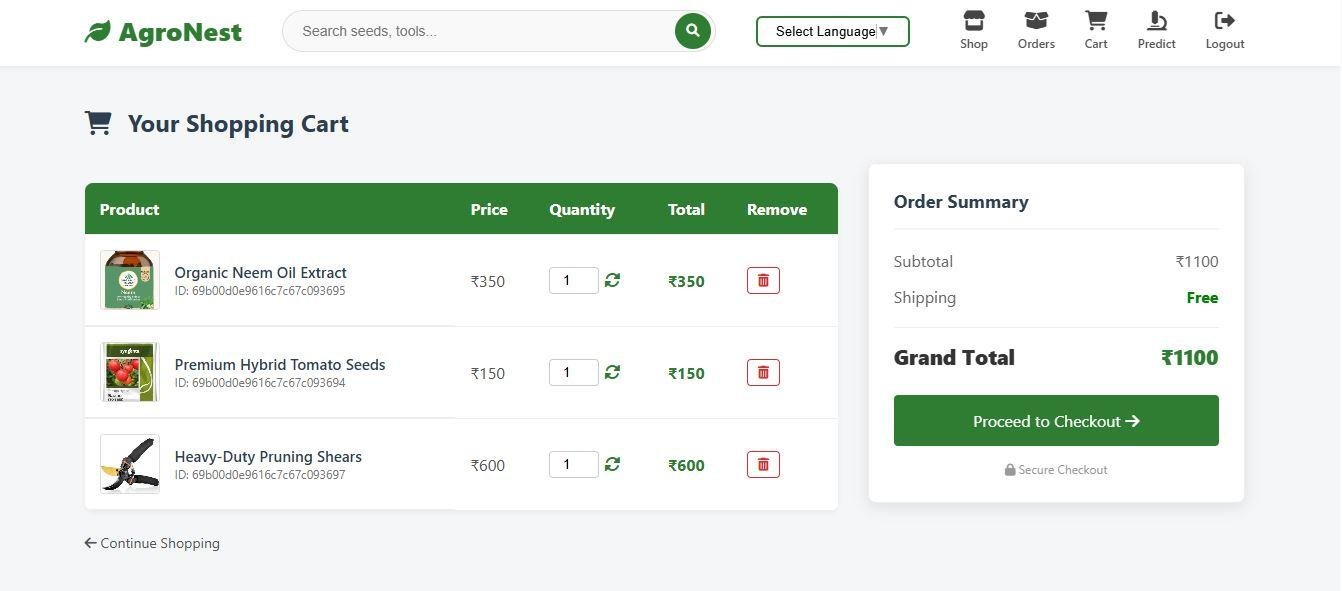The image size is (1342, 591).
Task: Proceed to Checkout
Action: [1056, 421]
